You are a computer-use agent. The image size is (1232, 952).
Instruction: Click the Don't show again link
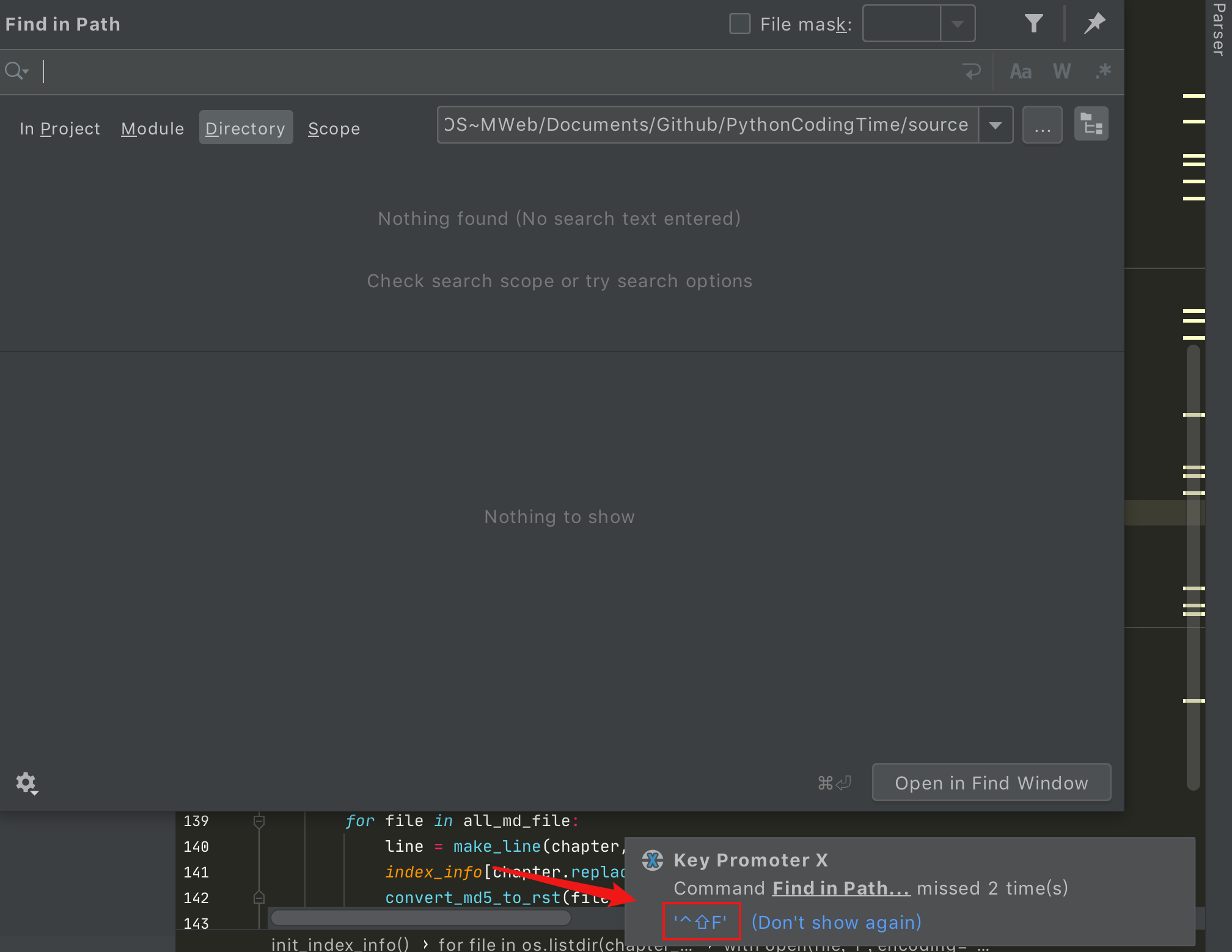pos(835,922)
